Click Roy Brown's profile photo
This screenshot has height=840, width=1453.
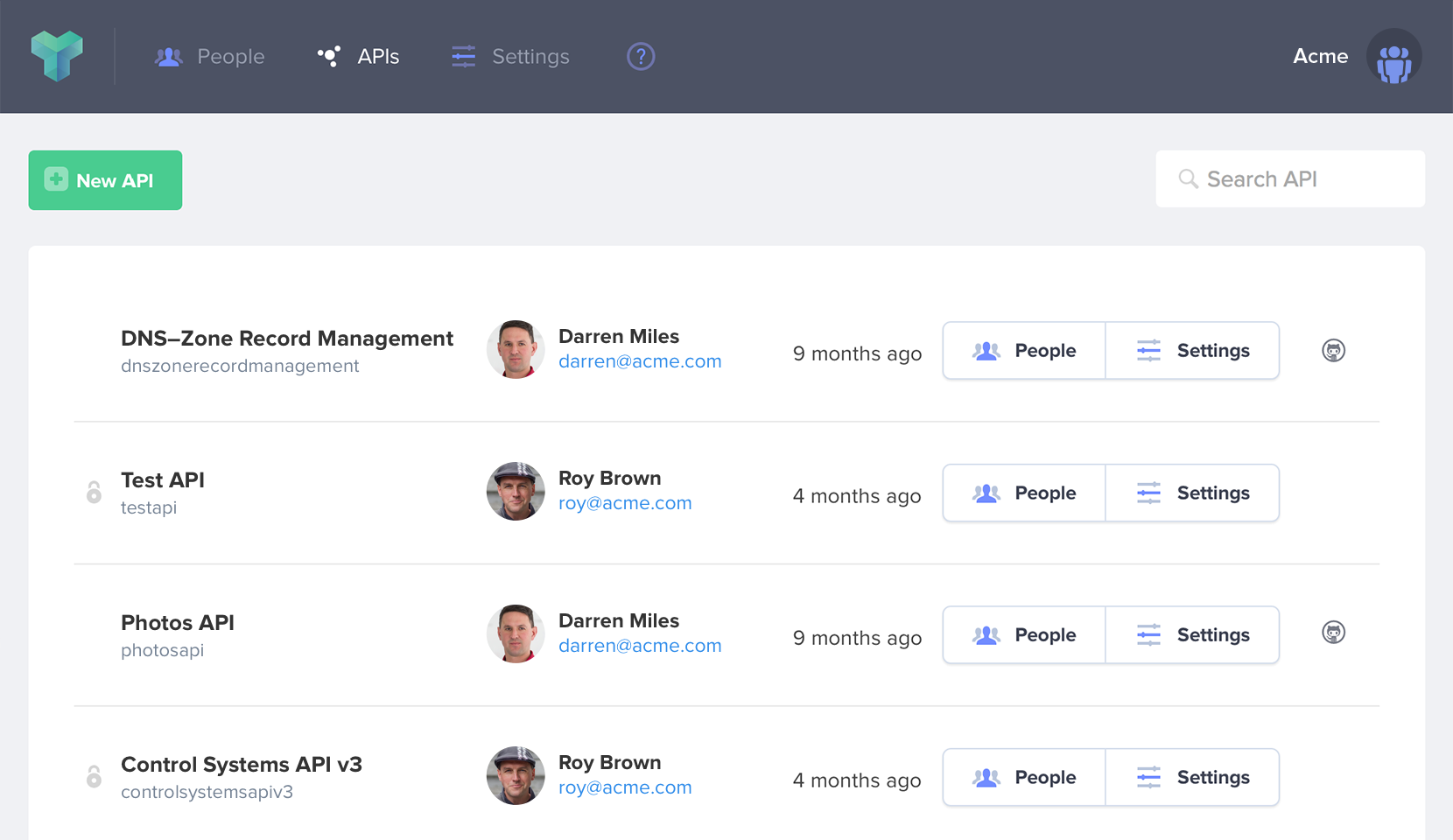pyautogui.click(x=515, y=492)
